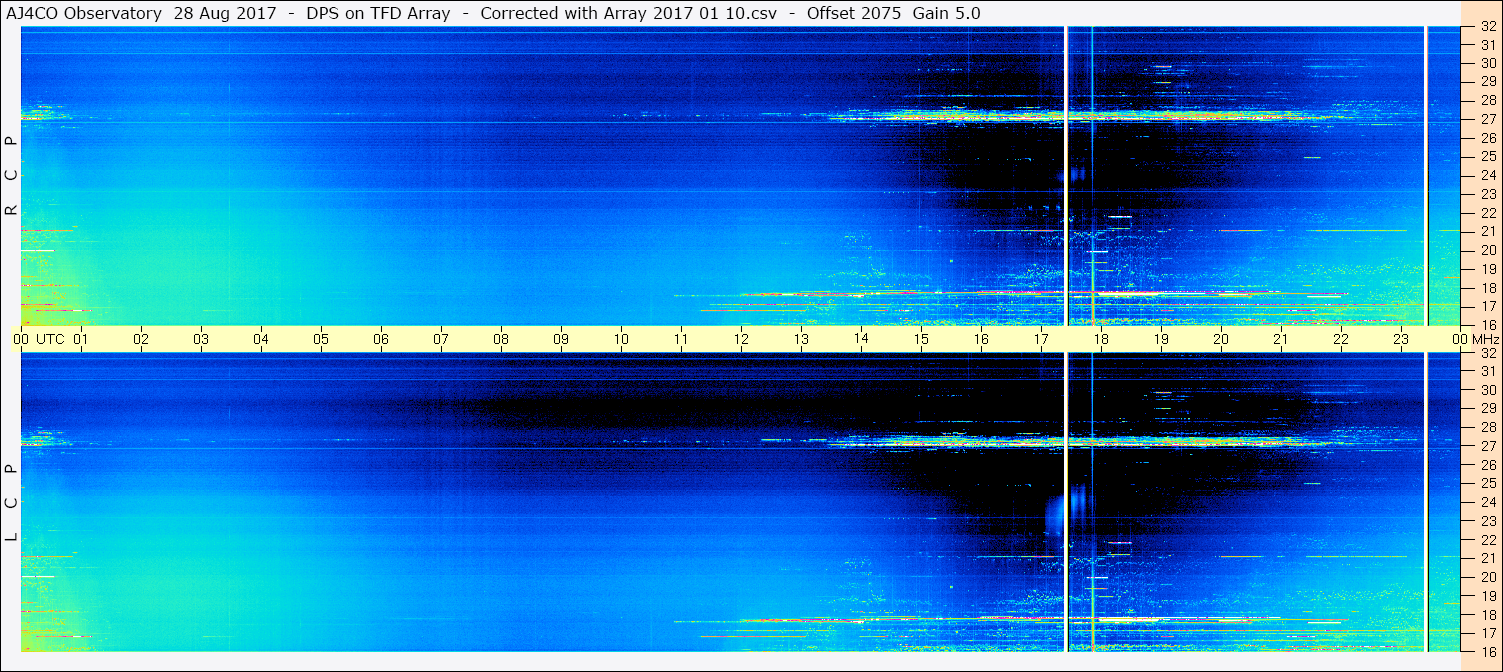This screenshot has width=1503, height=672.
Task: Click "Corrected with Array 2017 01 10.csv" text
Action: pos(629,14)
